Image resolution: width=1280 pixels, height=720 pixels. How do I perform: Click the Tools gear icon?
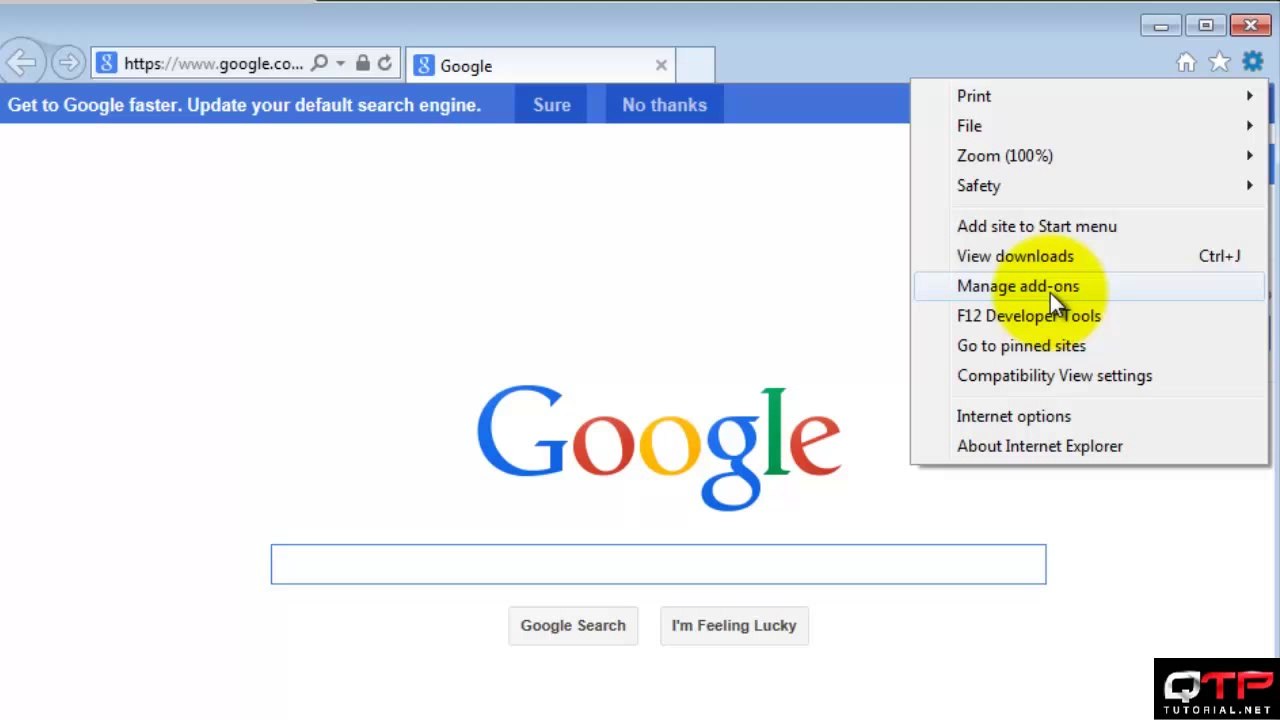pos(1253,62)
